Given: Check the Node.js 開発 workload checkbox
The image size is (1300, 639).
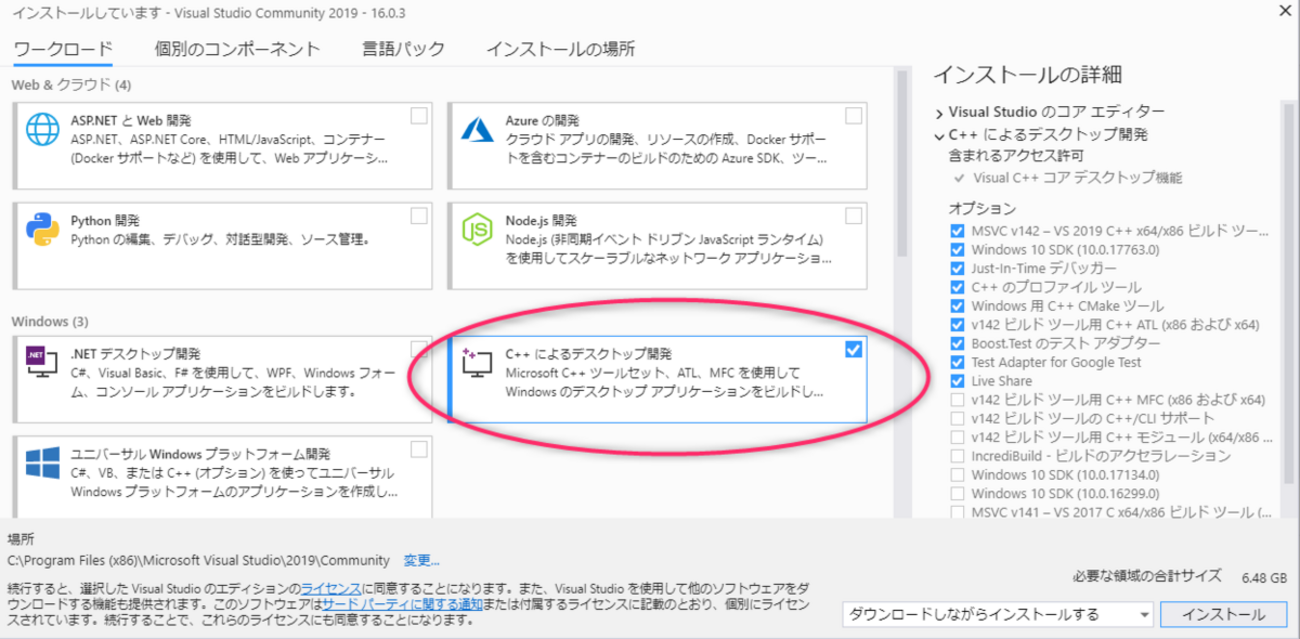Looking at the screenshot, I should [853, 216].
